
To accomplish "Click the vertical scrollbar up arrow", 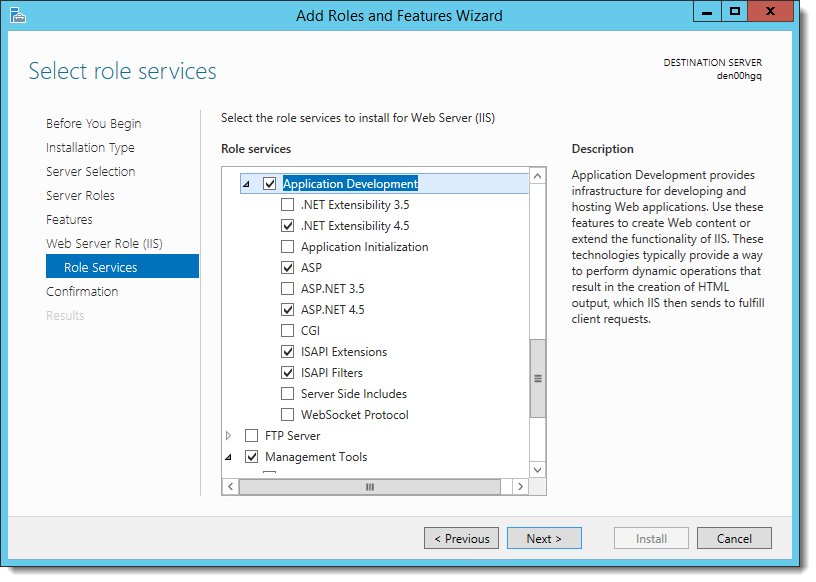I will [538, 176].
